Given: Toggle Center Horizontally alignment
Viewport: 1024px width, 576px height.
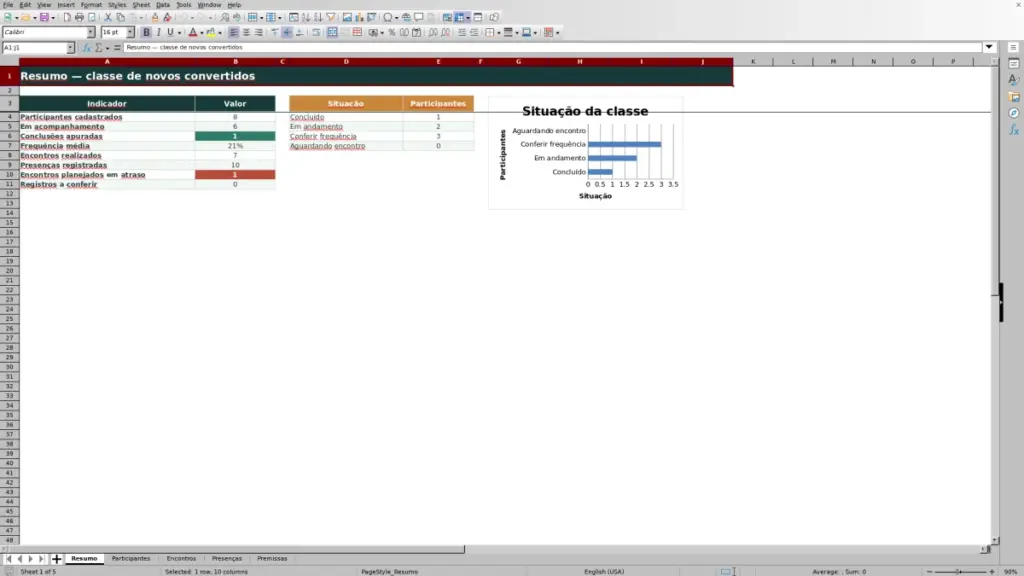Looking at the screenshot, I should [246, 33].
